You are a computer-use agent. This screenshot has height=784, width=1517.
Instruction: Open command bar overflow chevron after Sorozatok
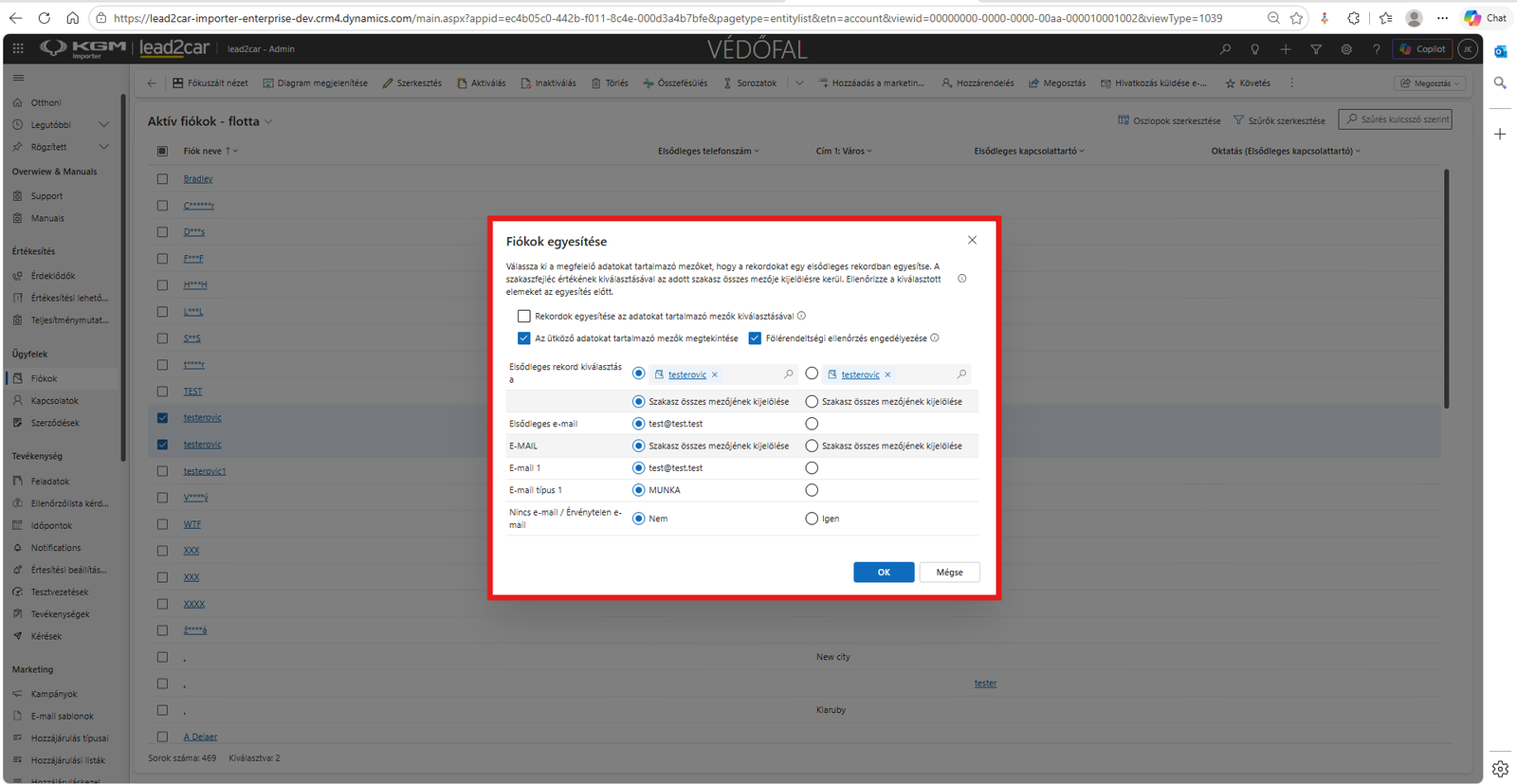[799, 83]
